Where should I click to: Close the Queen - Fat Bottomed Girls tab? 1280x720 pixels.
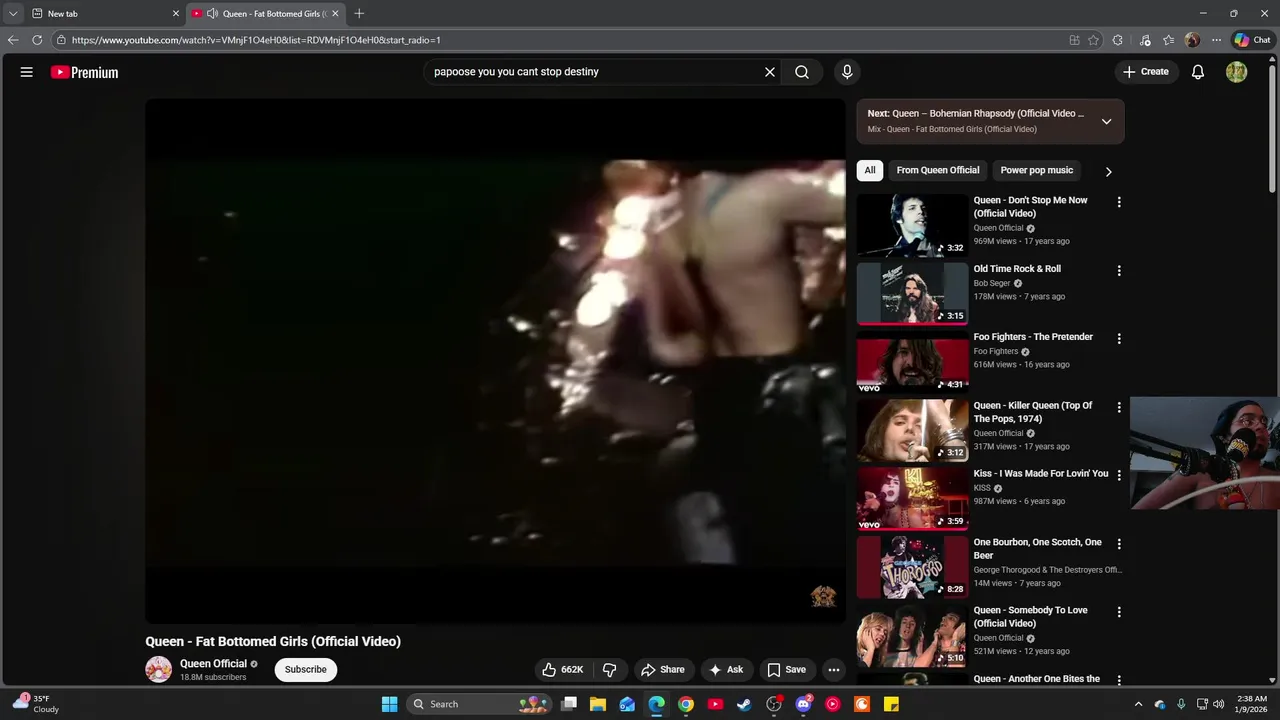coord(335,14)
